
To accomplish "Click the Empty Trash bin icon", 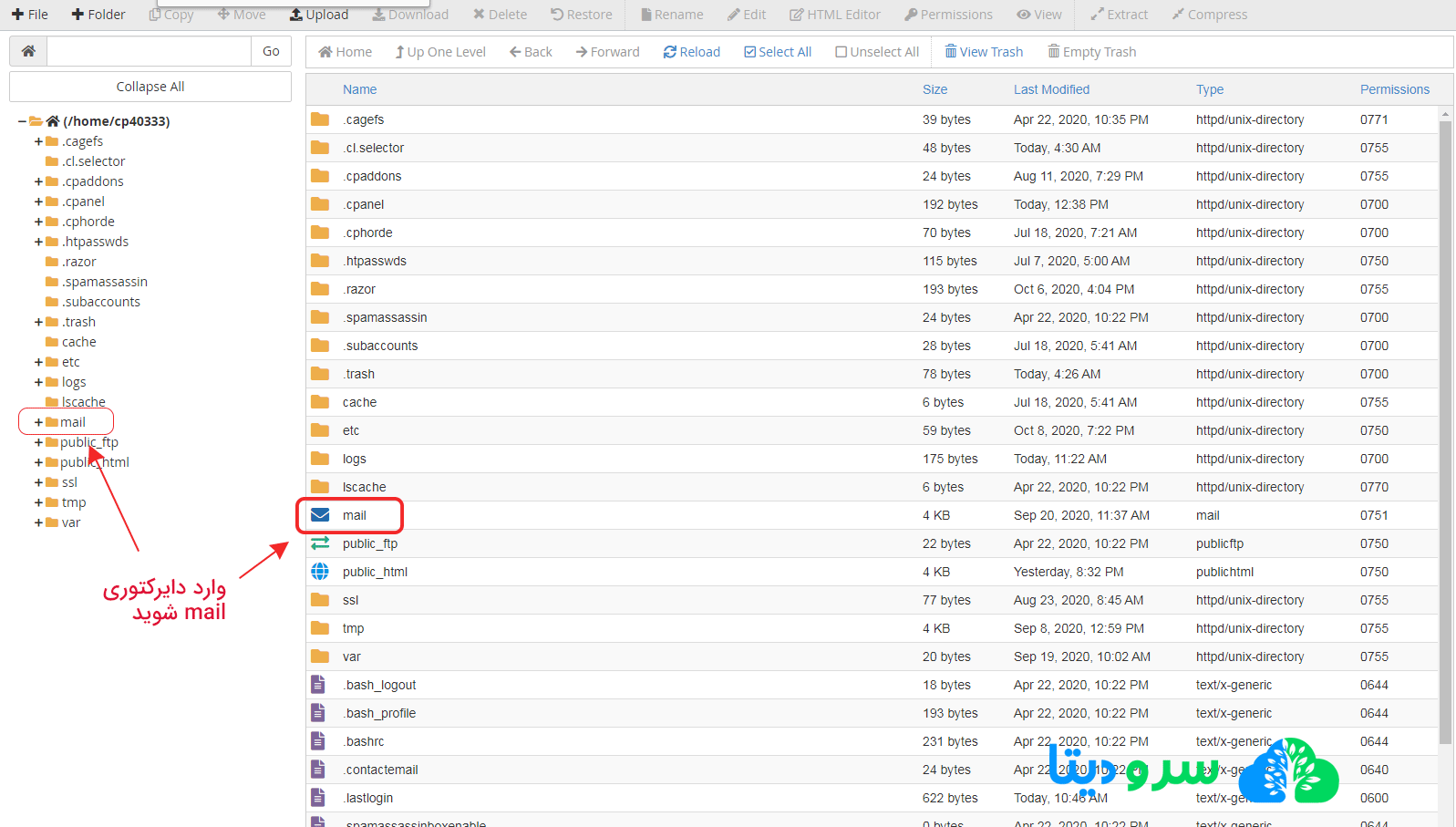I will pyautogui.click(x=1054, y=51).
